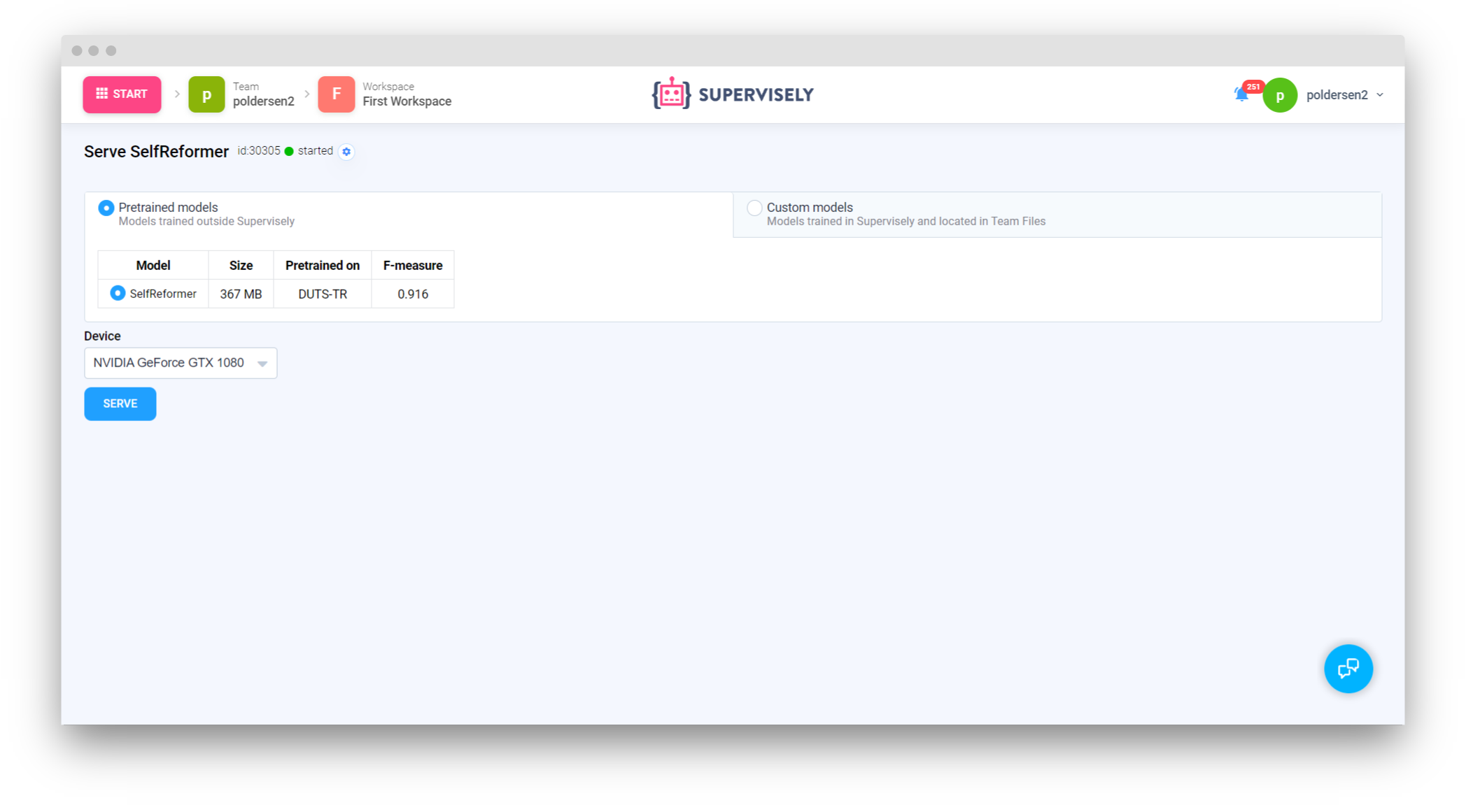Screen dimensions: 1466x812
Task: Click the green team icon for poldersen2
Action: [x=206, y=94]
